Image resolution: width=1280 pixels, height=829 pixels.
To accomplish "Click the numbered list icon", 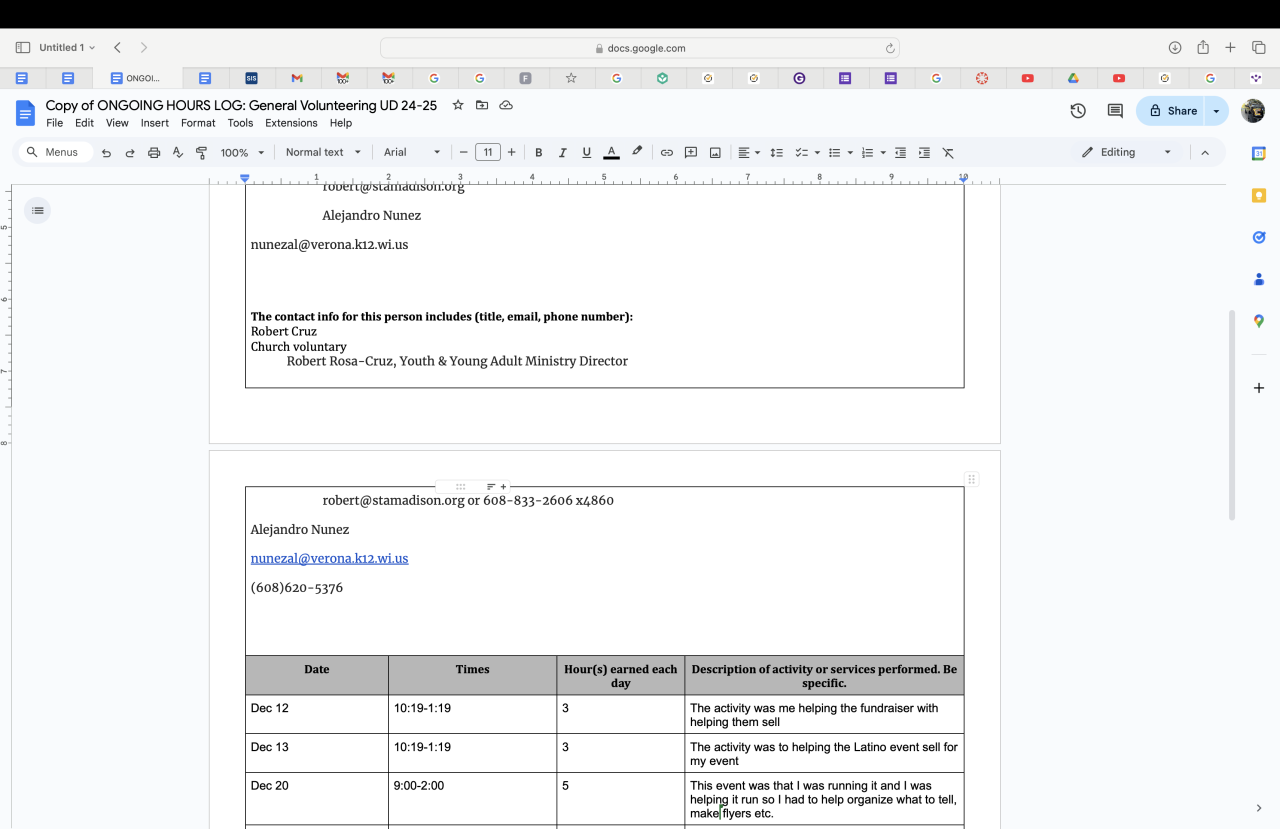I will pyautogui.click(x=867, y=153).
